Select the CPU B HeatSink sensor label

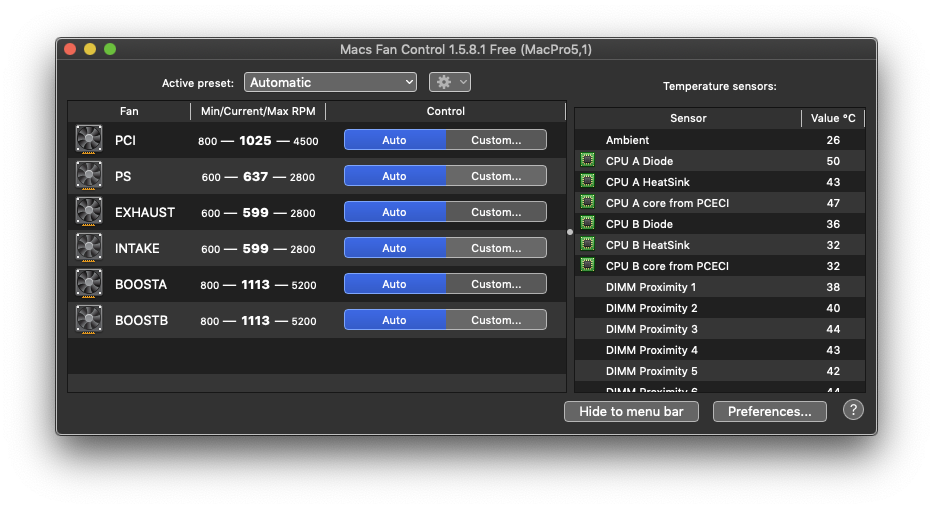tap(647, 245)
